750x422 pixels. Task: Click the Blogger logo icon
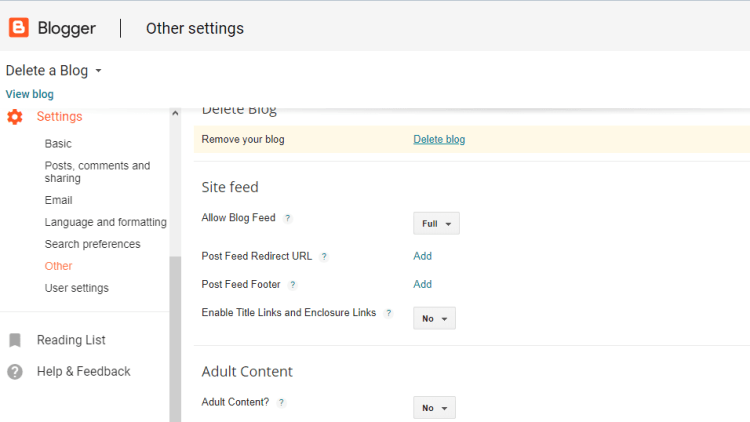tap(18, 28)
